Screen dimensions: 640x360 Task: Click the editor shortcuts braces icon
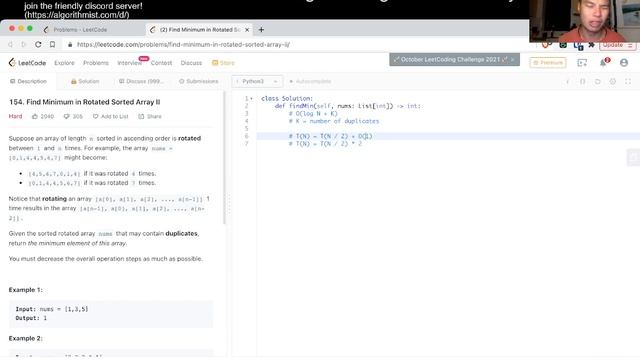coord(583,82)
